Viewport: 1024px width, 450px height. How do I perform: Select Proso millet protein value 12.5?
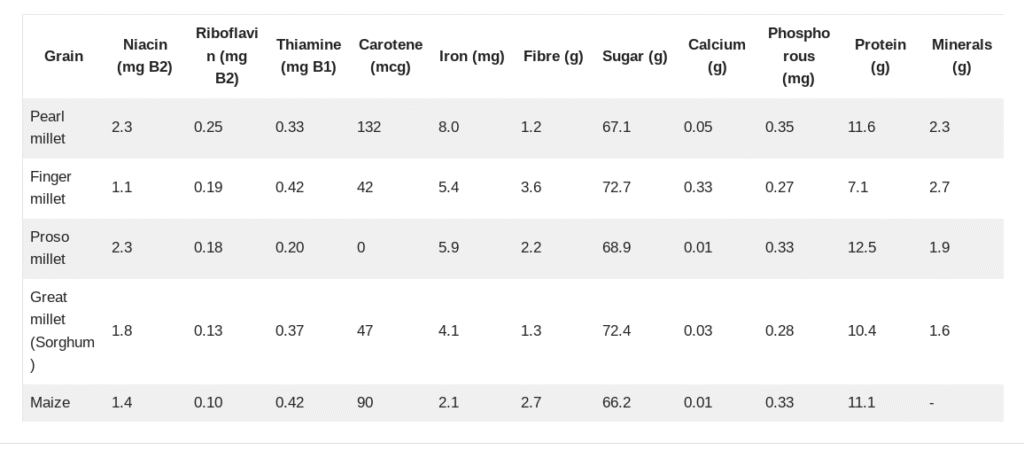point(861,248)
